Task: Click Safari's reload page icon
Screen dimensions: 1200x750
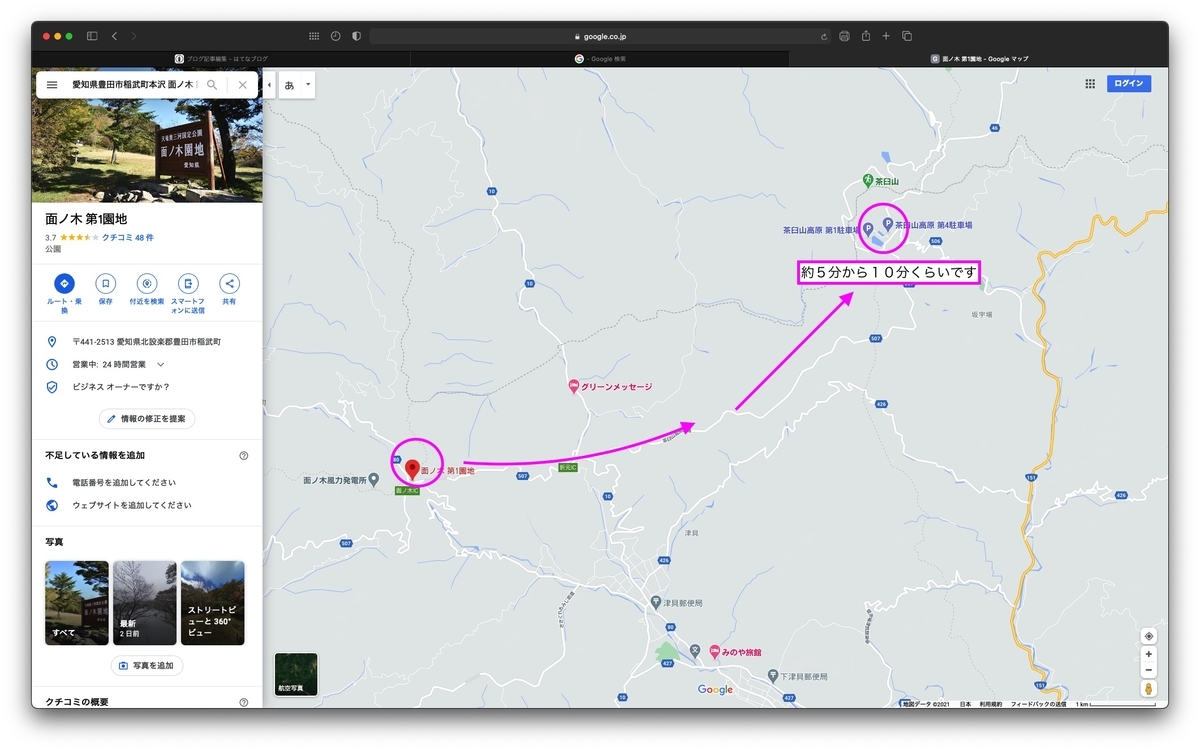Action: point(824,36)
